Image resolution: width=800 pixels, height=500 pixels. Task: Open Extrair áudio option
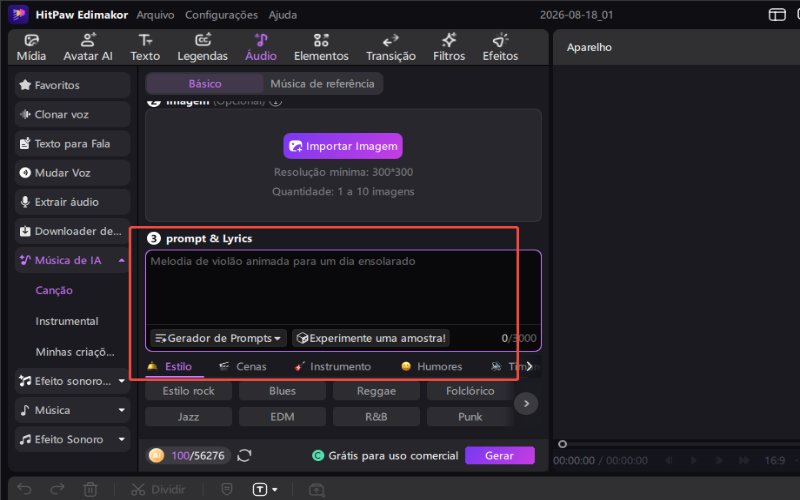coord(72,202)
